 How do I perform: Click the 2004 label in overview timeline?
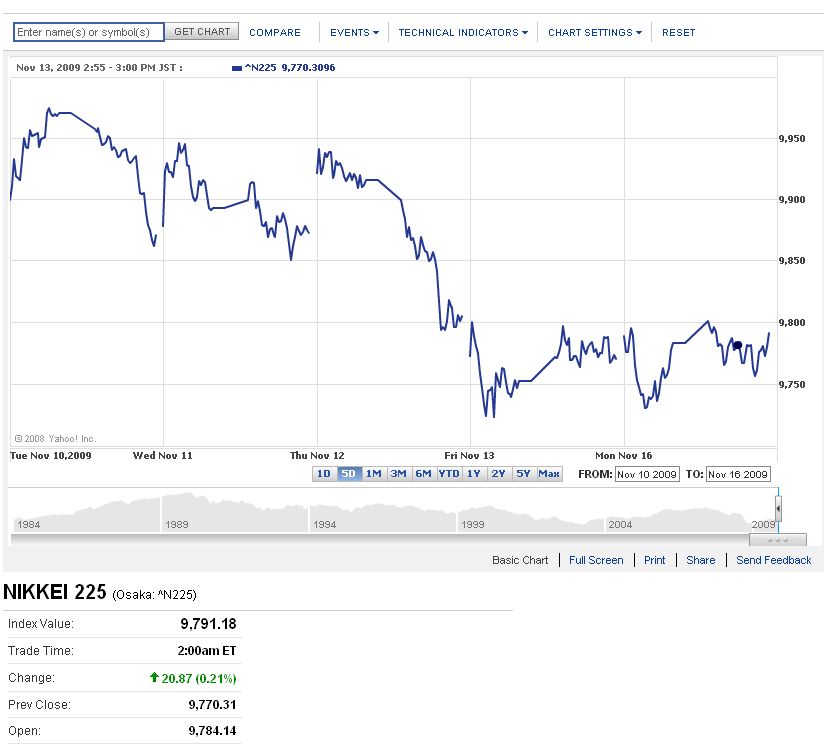click(x=620, y=524)
